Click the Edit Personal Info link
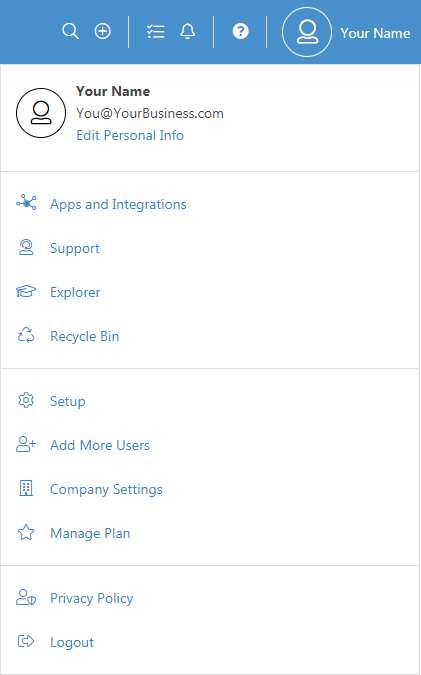Image resolution: width=421 pixels, height=675 pixels. tap(130, 136)
